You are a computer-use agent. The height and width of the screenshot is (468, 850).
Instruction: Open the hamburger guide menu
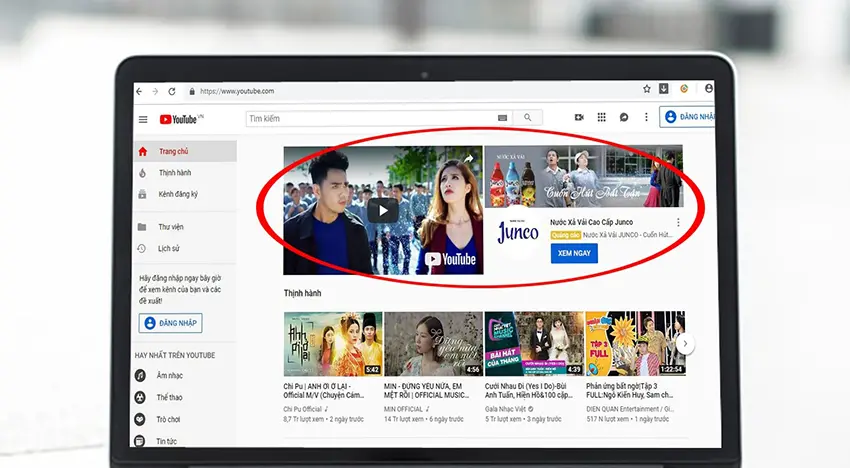point(143,119)
